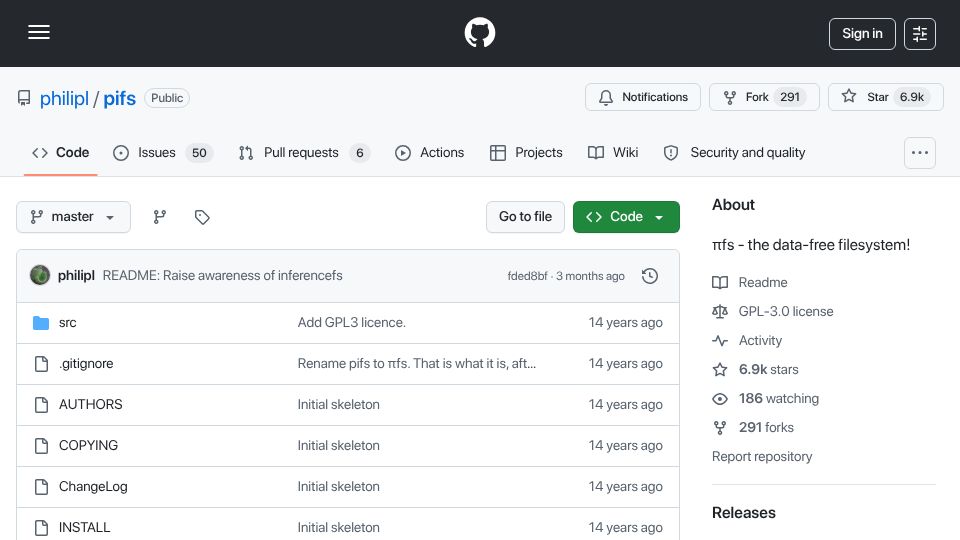960x540 pixels.
Task: Click the Sign in button
Action: (x=862, y=34)
